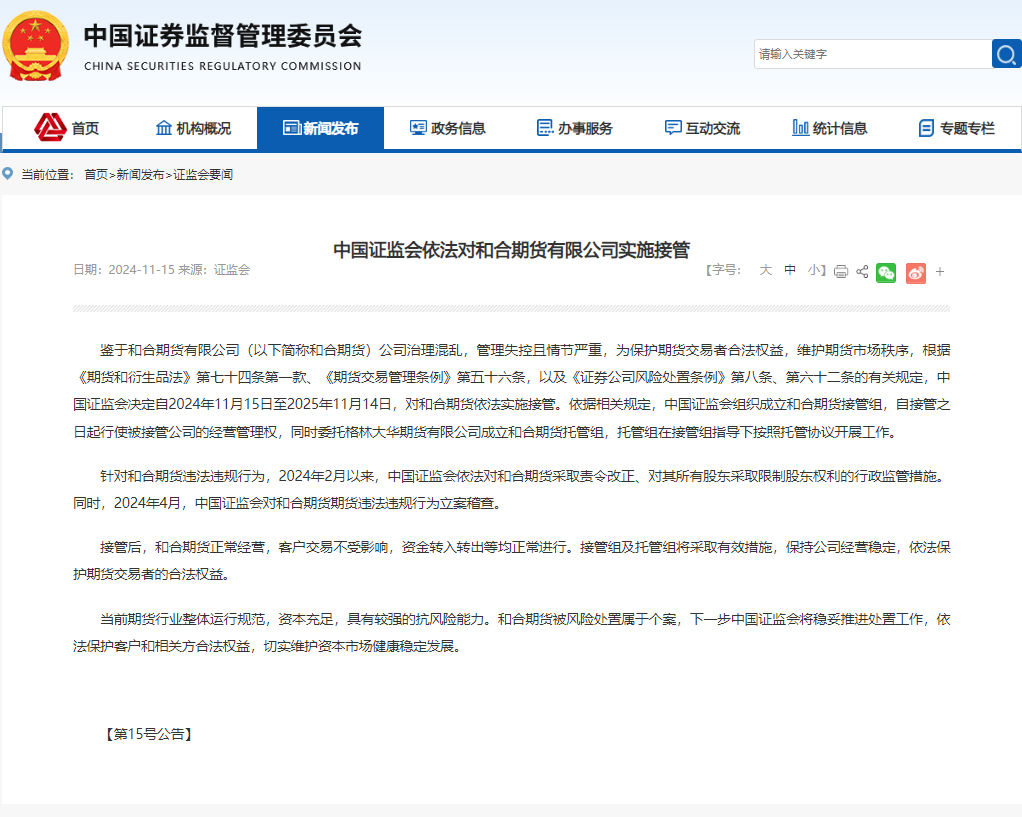The width and height of the screenshot is (1022, 817).
Task: Open the 统计信息 tab
Action: point(829,128)
